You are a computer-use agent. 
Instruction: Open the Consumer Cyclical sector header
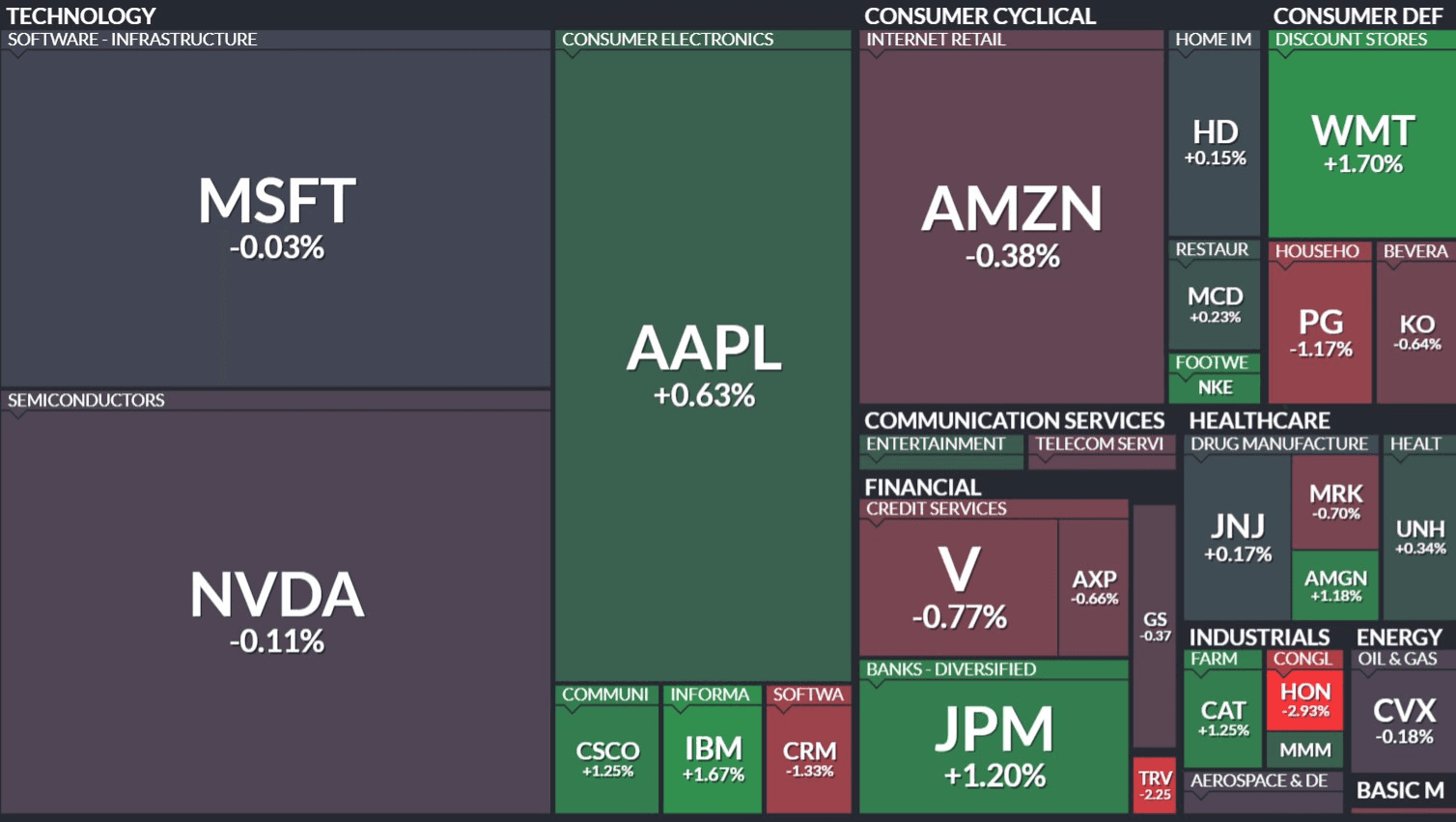pos(979,15)
